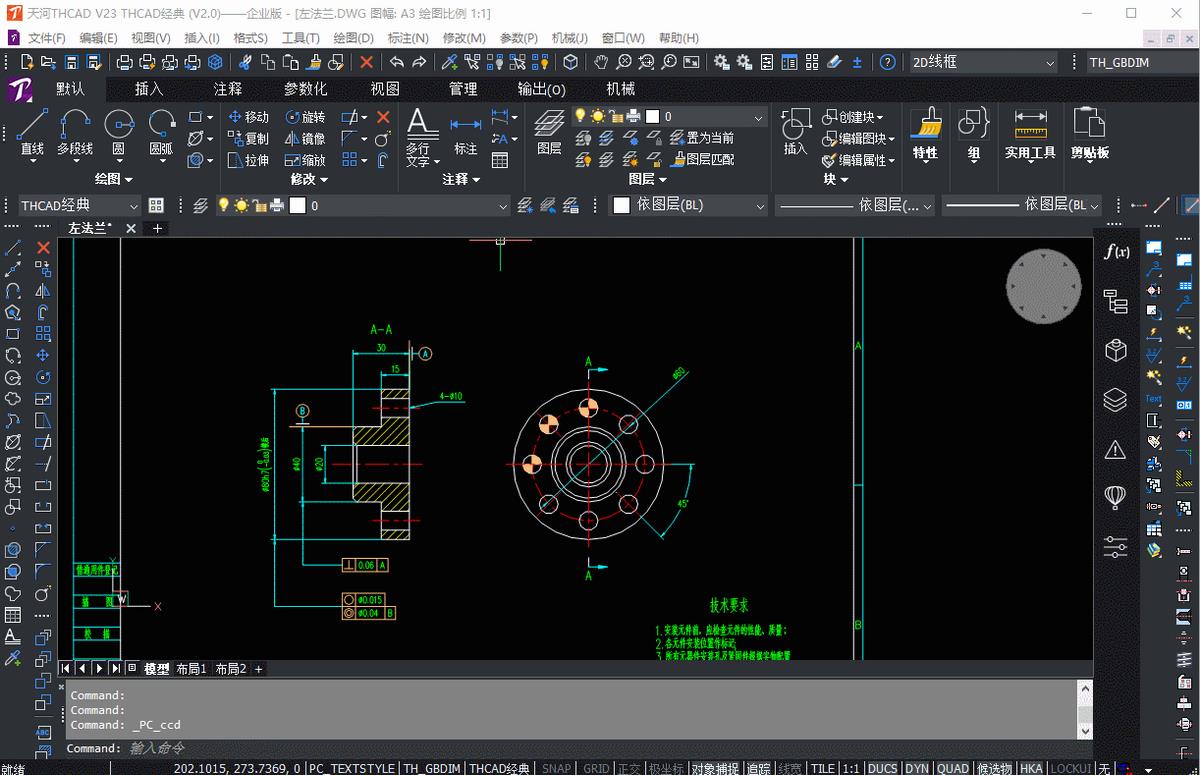The image size is (1200, 775).
Task: Select the 旋转 (Rotate) tool
Action: click(x=304, y=117)
